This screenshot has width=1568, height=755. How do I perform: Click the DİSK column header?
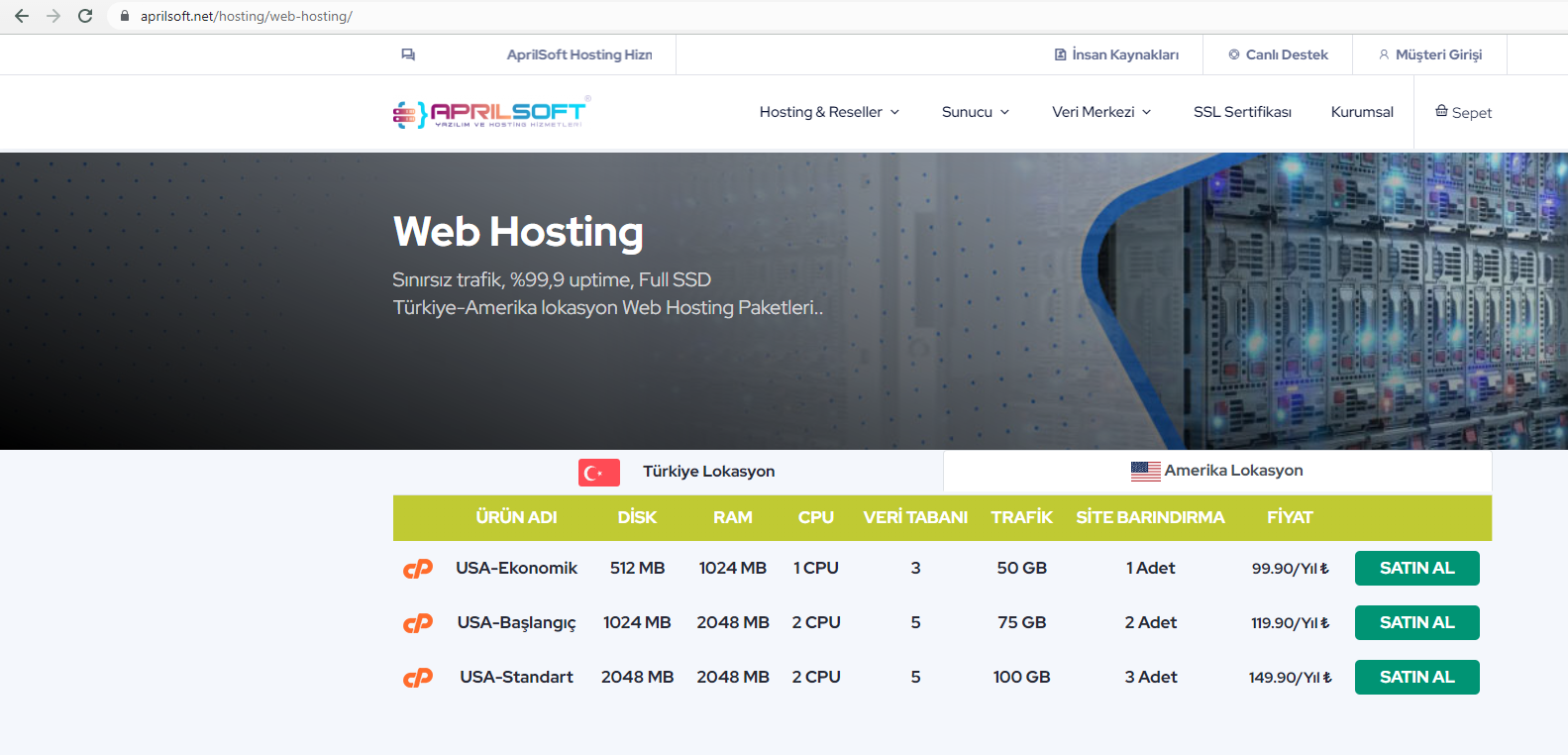[637, 517]
